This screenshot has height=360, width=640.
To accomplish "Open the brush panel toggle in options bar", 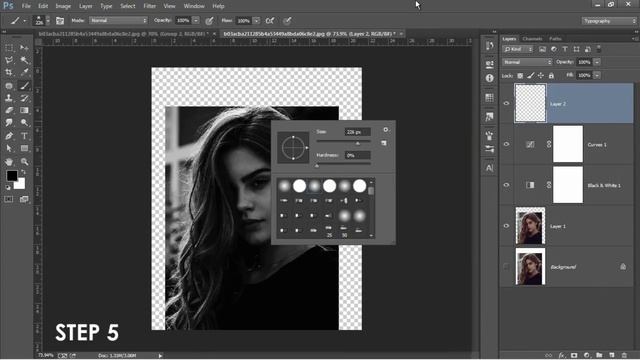I will tap(60, 20).
